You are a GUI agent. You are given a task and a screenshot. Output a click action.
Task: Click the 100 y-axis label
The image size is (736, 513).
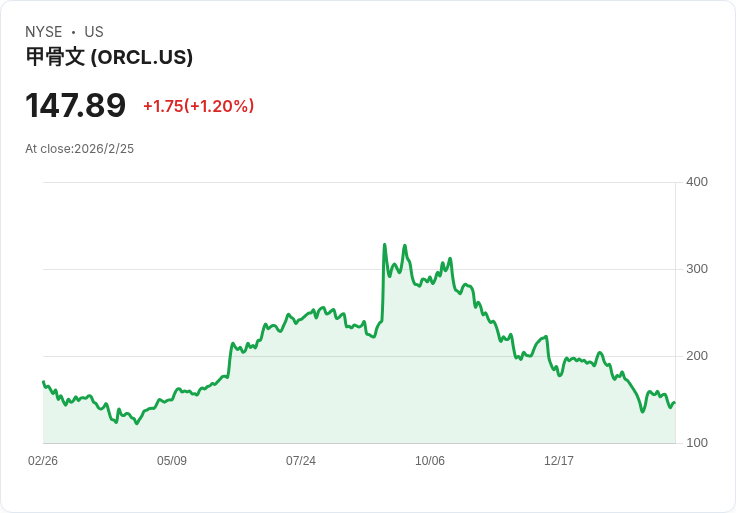click(697, 443)
